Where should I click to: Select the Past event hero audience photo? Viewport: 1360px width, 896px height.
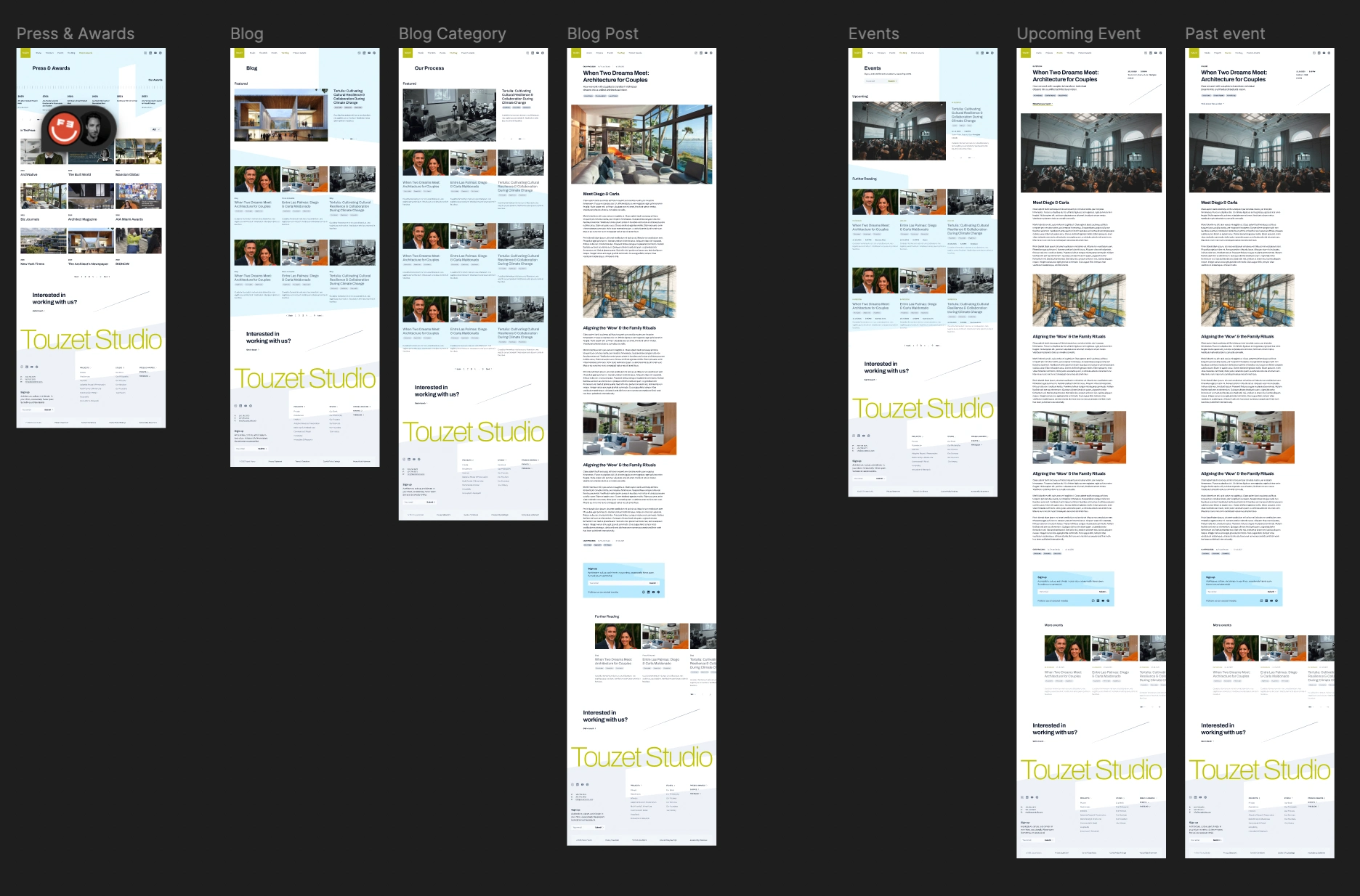[x=1260, y=153]
